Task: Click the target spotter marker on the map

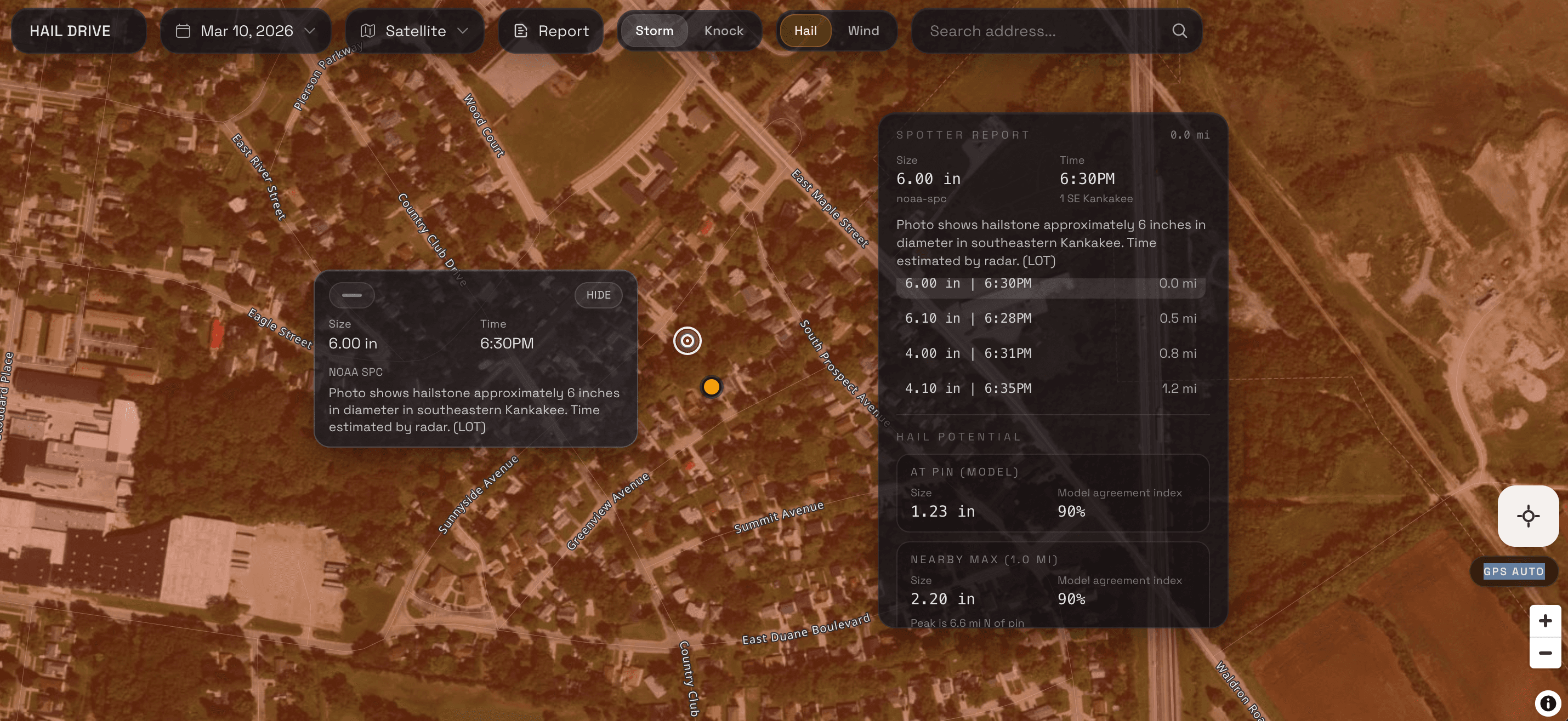Action: (687, 341)
